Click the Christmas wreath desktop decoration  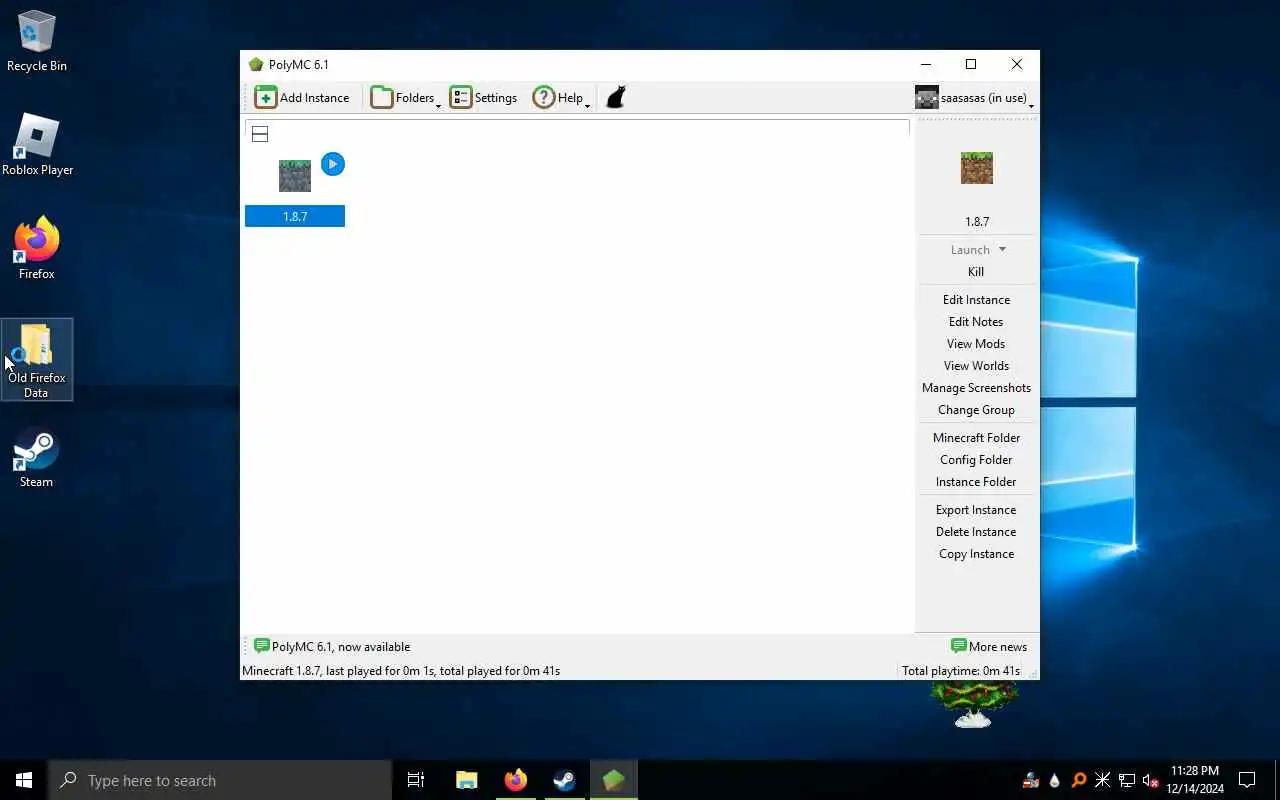point(973,703)
